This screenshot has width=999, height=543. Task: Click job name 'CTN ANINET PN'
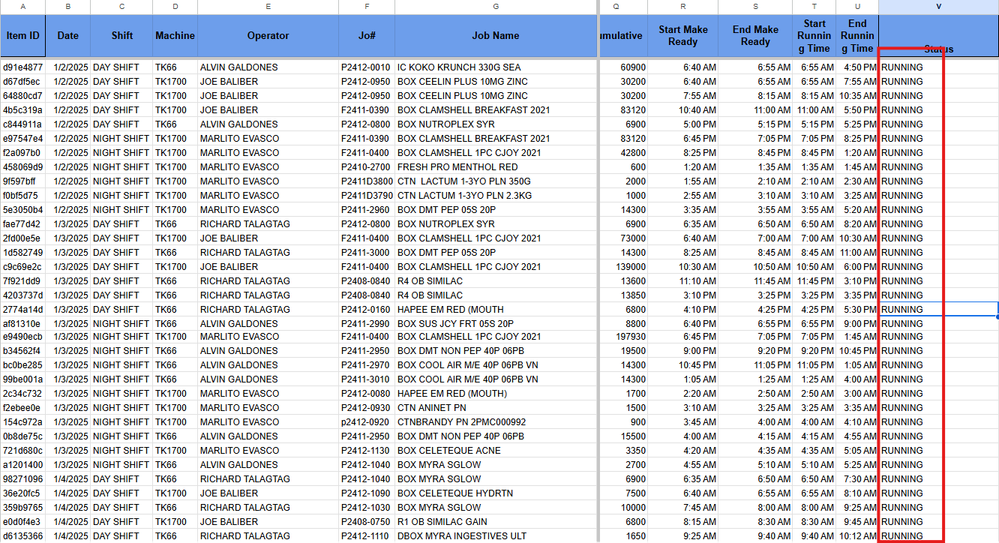click(x=431, y=408)
